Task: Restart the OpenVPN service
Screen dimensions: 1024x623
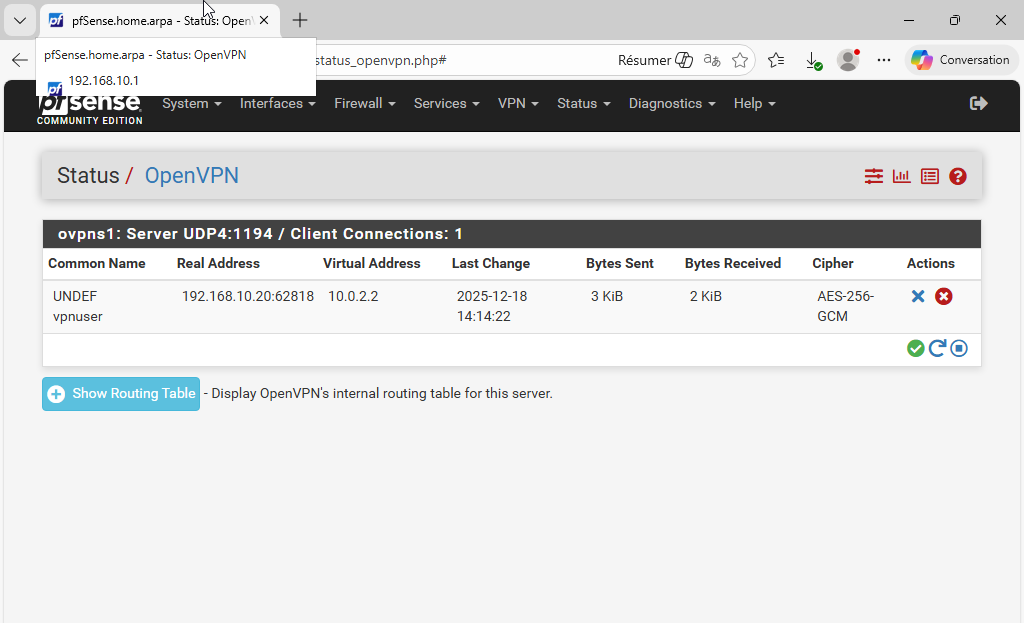Action: click(x=937, y=348)
